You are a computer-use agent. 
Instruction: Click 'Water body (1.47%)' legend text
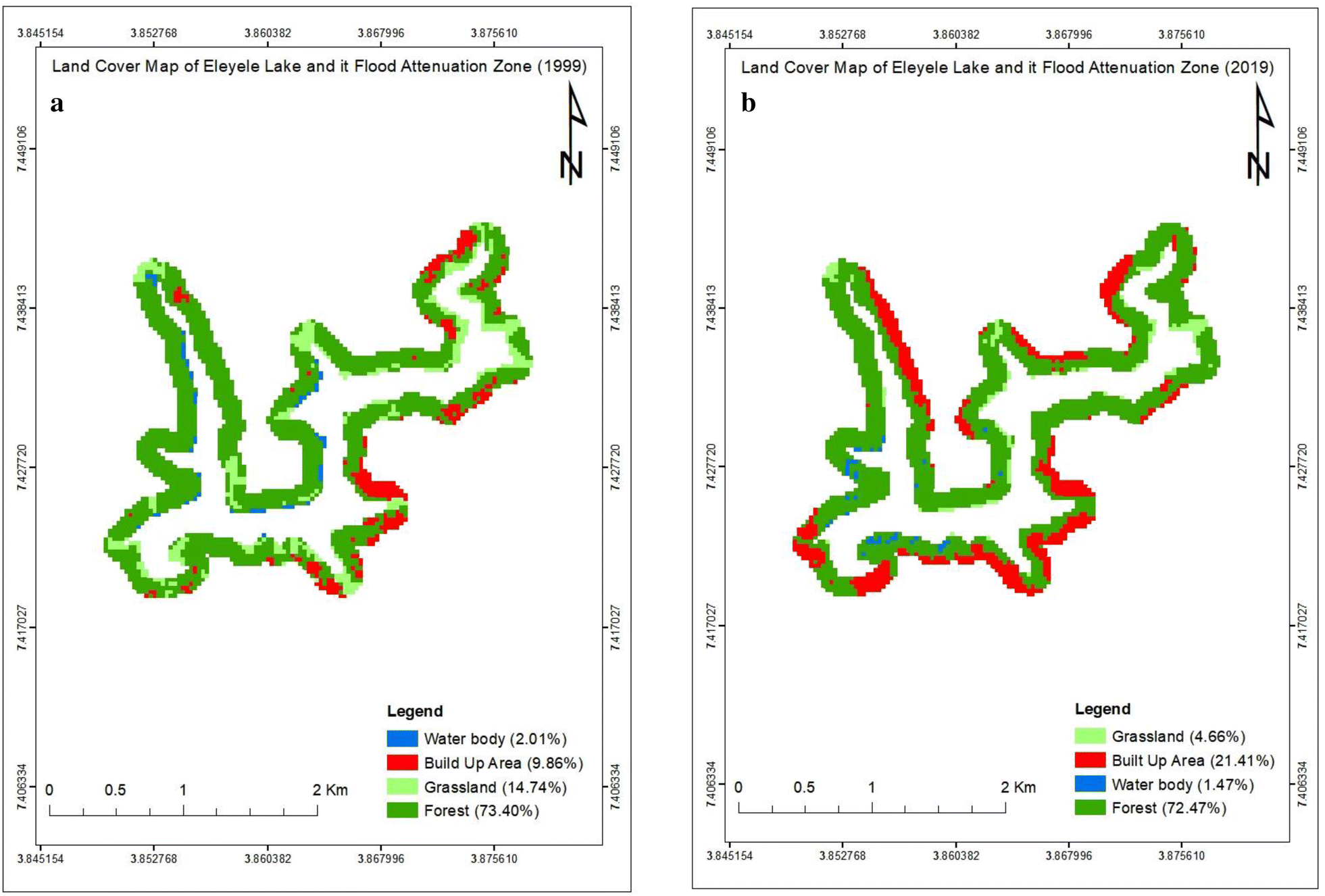1182,785
